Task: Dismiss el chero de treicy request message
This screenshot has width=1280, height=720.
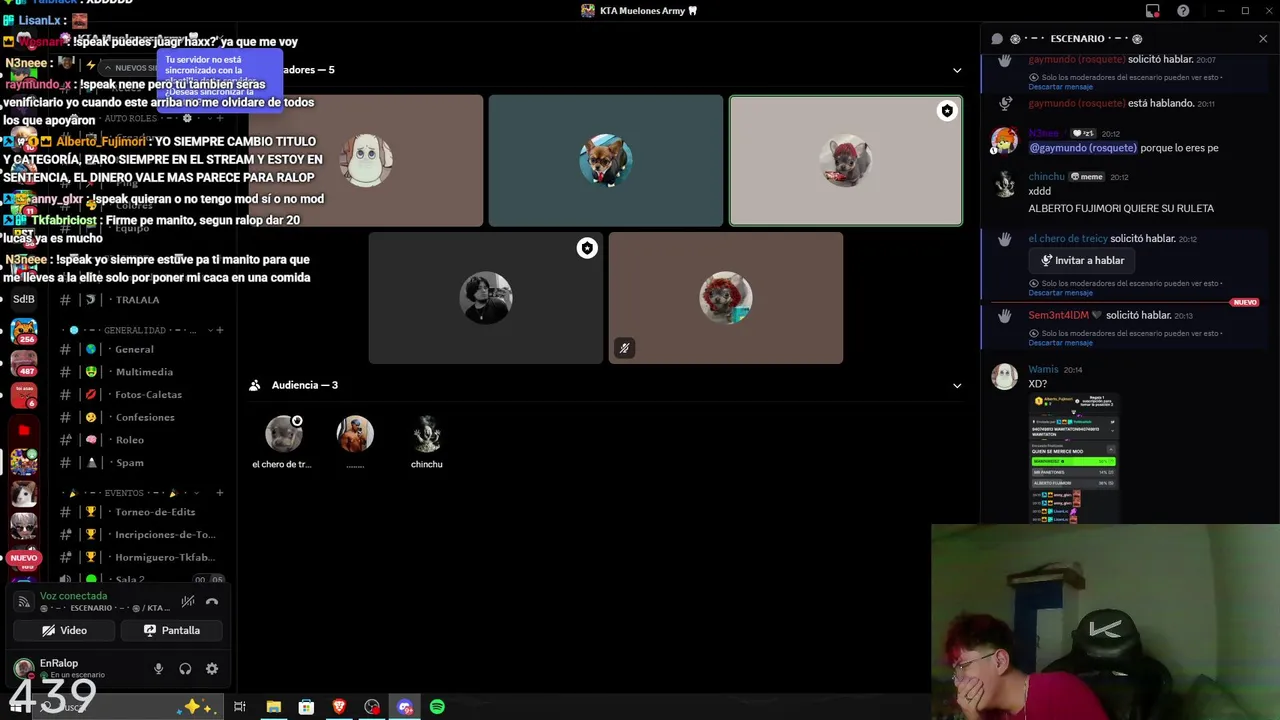Action: coord(1060,293)
